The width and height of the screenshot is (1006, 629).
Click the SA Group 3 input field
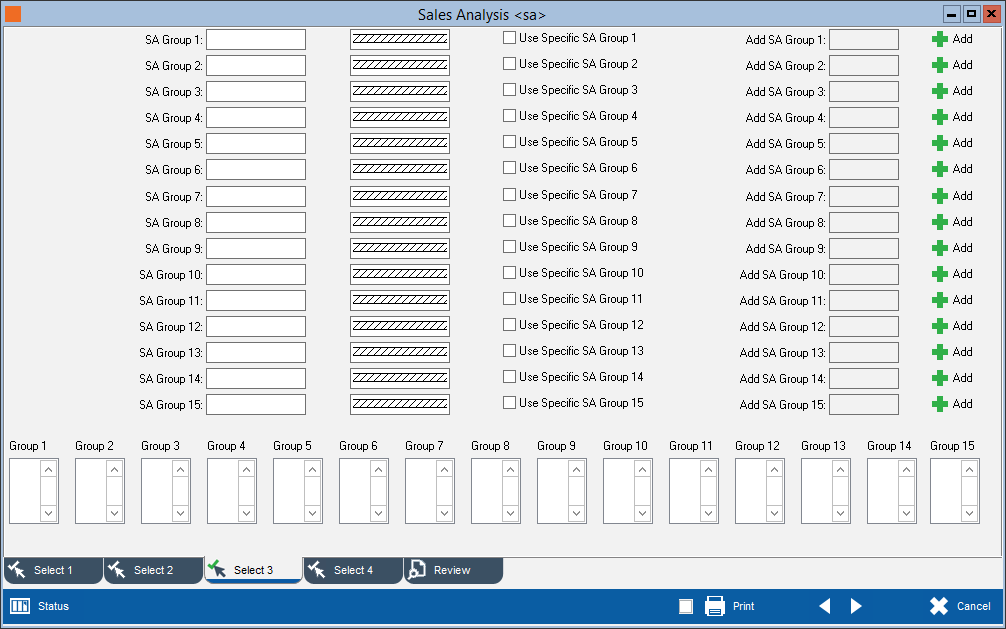pos(256,91)
